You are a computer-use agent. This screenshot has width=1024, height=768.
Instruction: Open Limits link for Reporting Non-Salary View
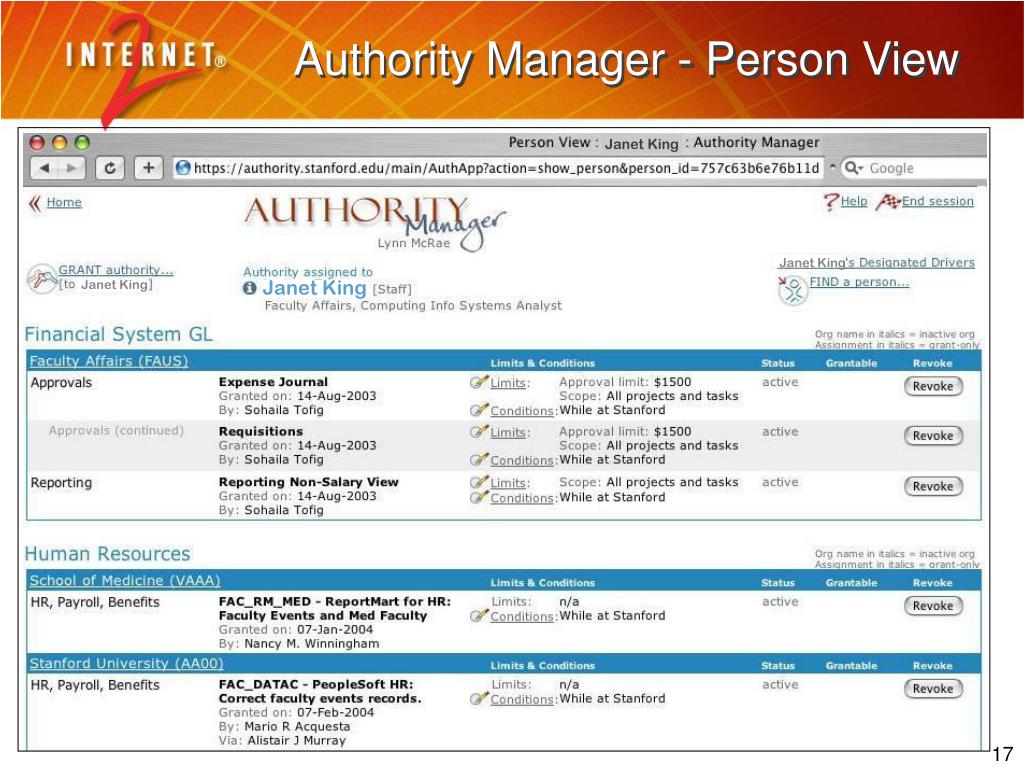(x=508, y=483)
